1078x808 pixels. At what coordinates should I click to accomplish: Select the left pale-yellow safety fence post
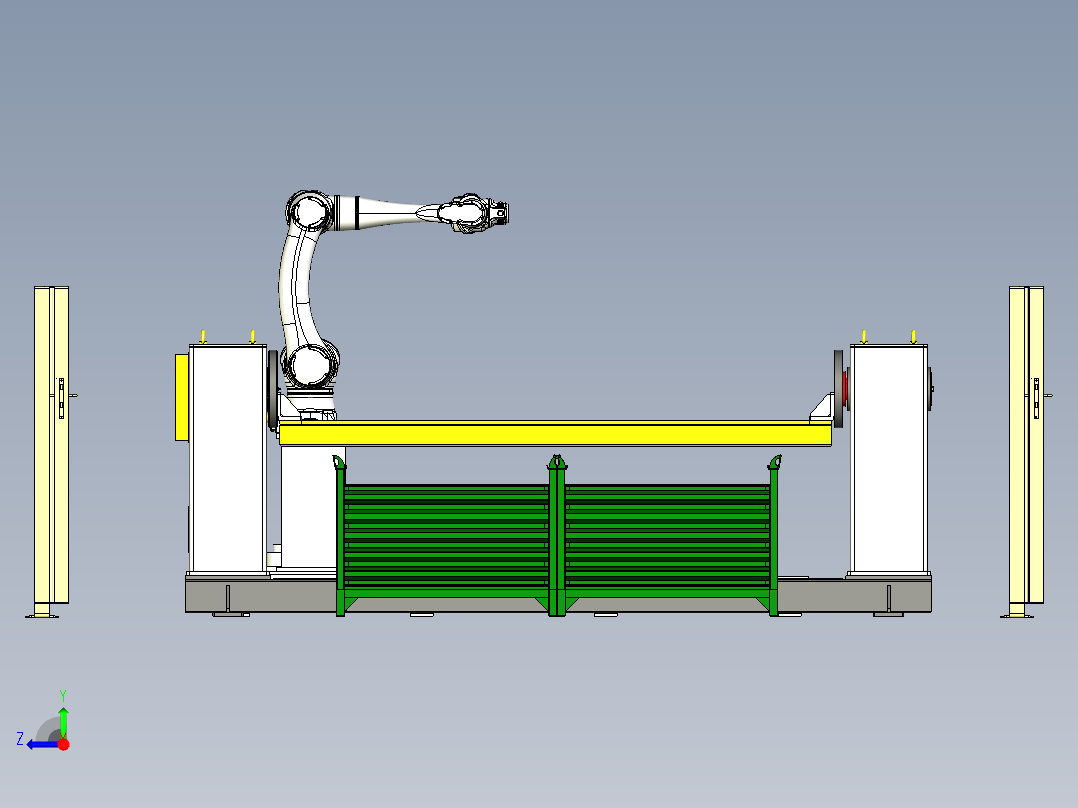pyautogui.click(x=52, y=450)
